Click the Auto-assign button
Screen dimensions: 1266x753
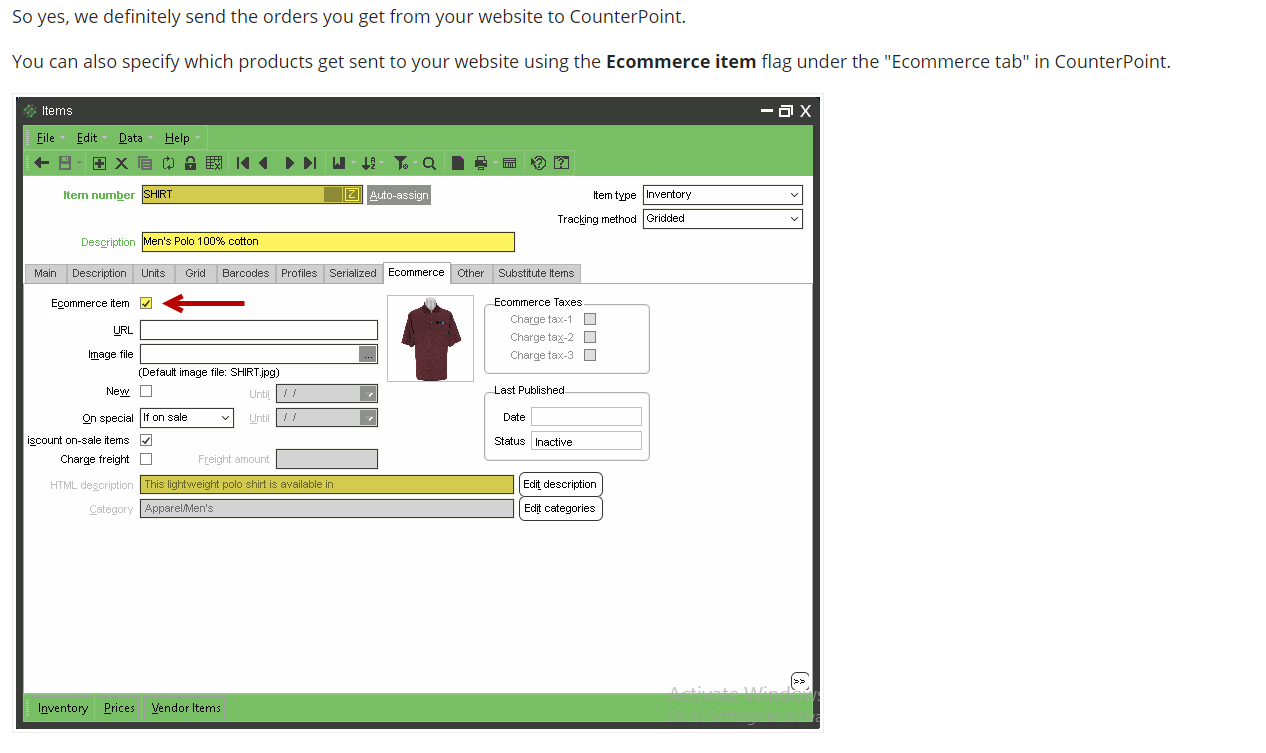399,195
